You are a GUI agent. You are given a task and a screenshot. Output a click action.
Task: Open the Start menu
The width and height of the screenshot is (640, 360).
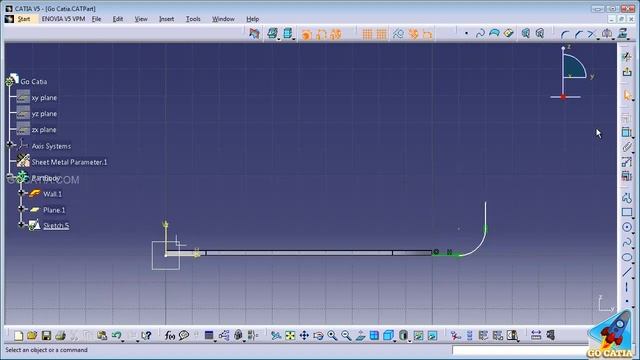[24, 19]
